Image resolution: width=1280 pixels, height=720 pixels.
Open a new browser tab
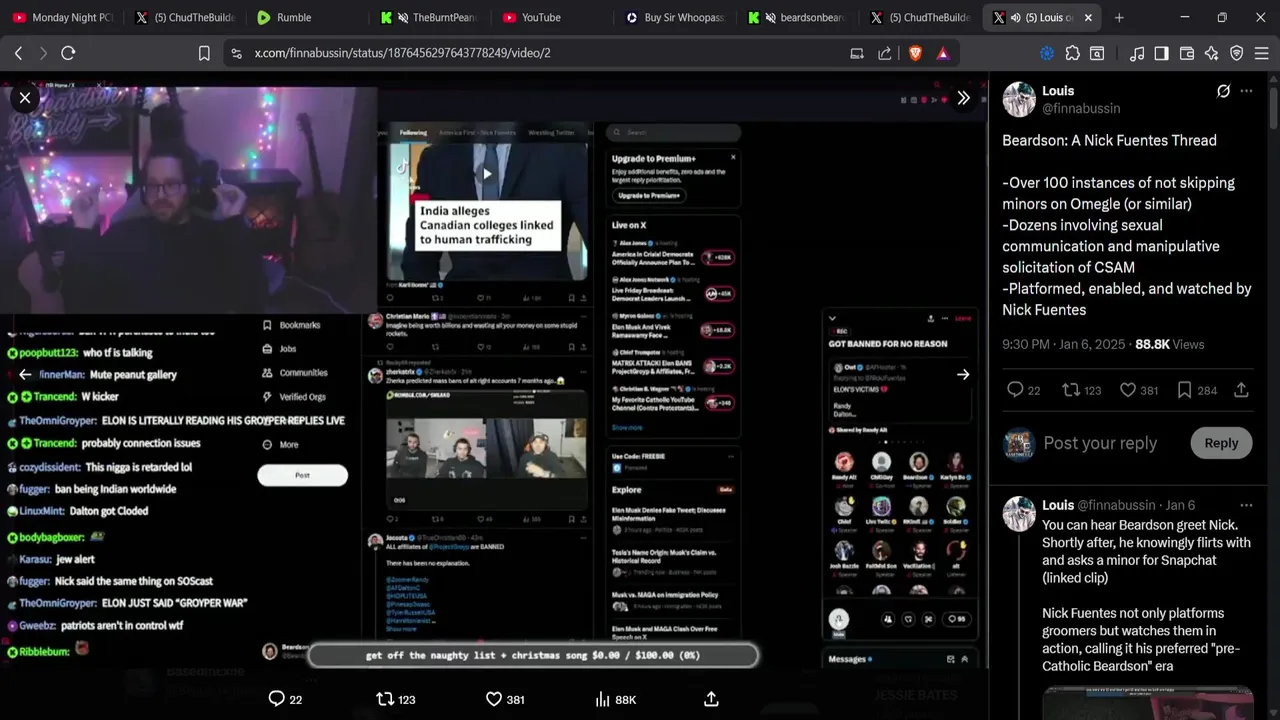pyautogui.click(x=1119, y=17)
